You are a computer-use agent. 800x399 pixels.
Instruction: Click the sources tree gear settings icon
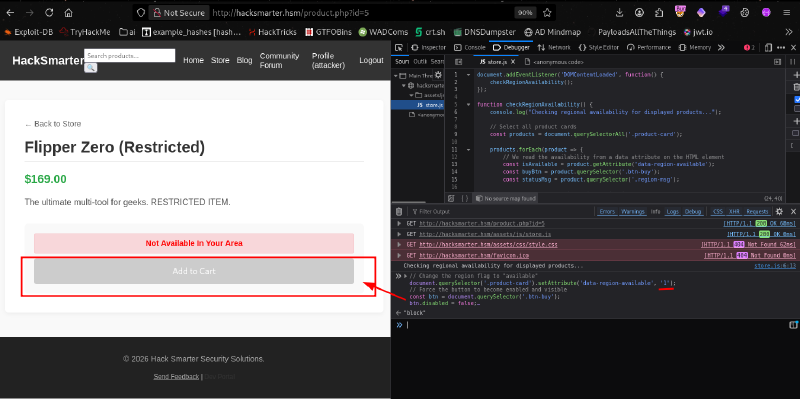coord(438,74)
